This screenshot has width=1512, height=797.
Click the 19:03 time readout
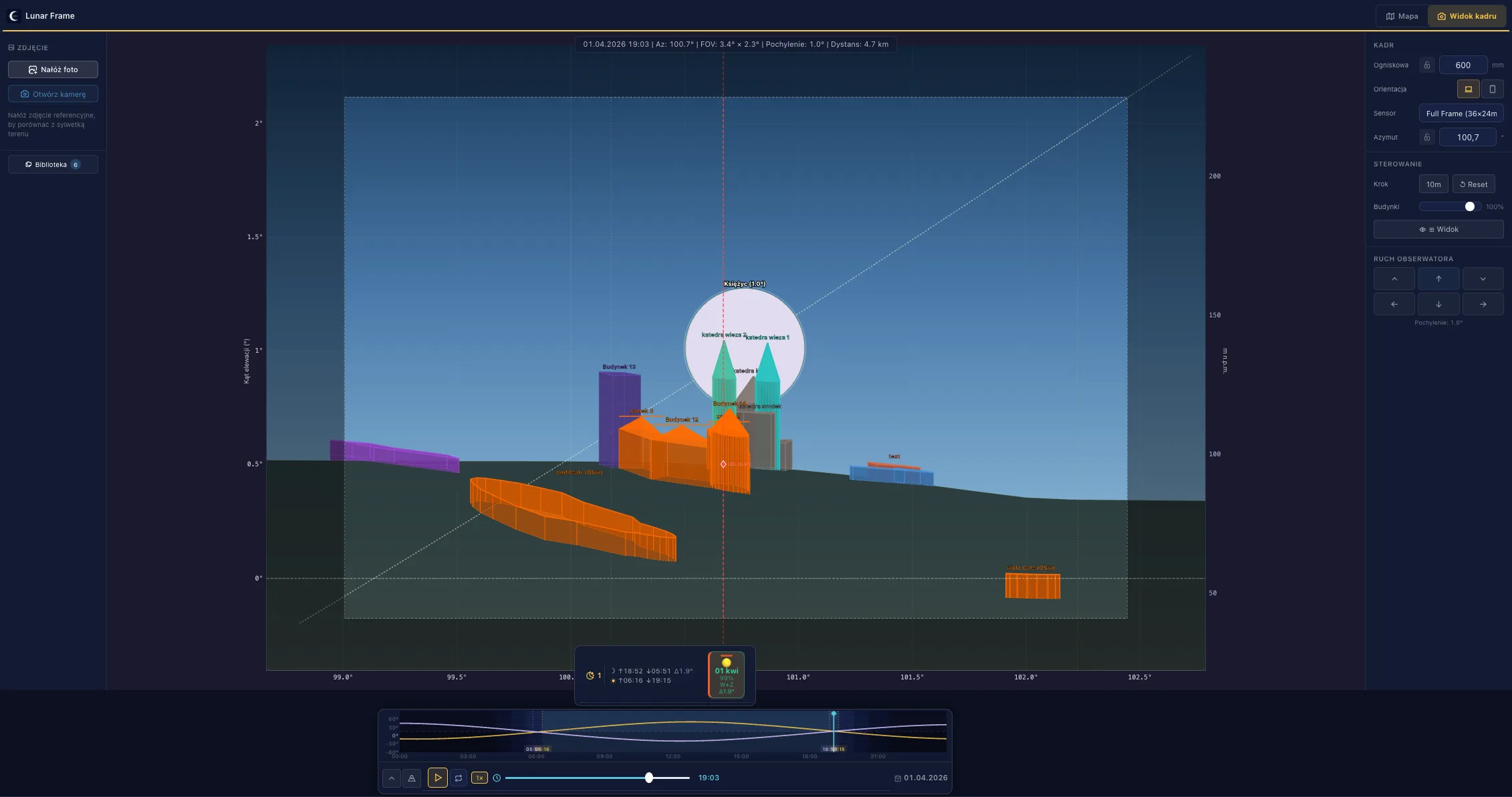point(709,778)
